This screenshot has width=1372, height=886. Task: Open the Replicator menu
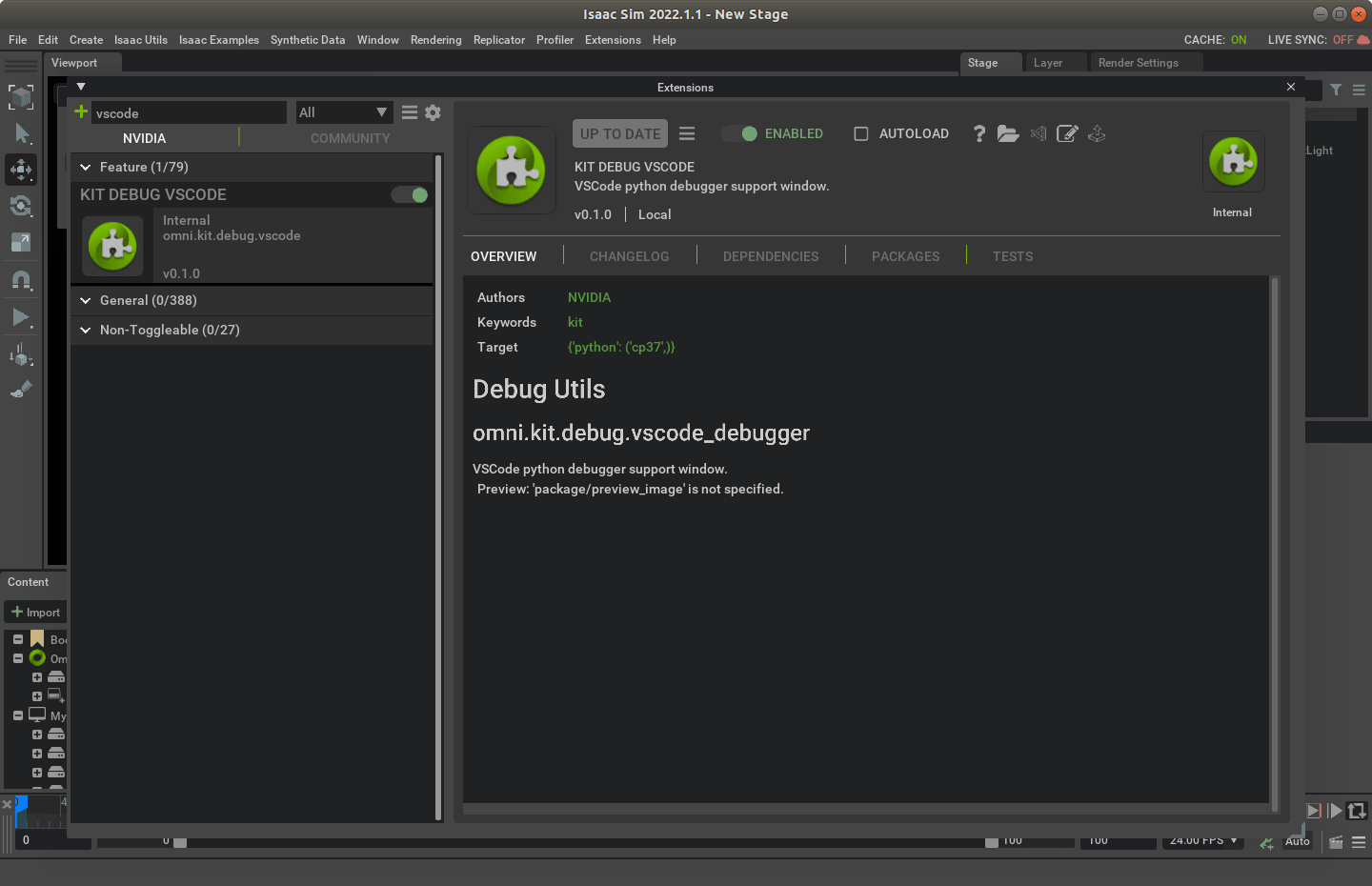click(x=499, y=40)
